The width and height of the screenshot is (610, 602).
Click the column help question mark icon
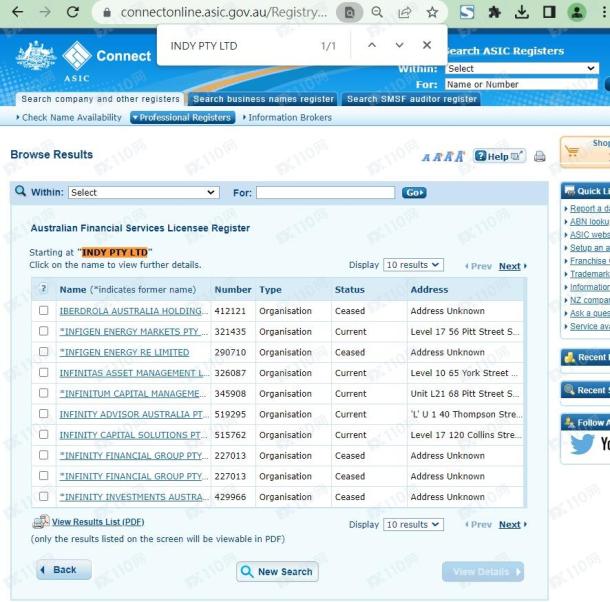[44, 289]
